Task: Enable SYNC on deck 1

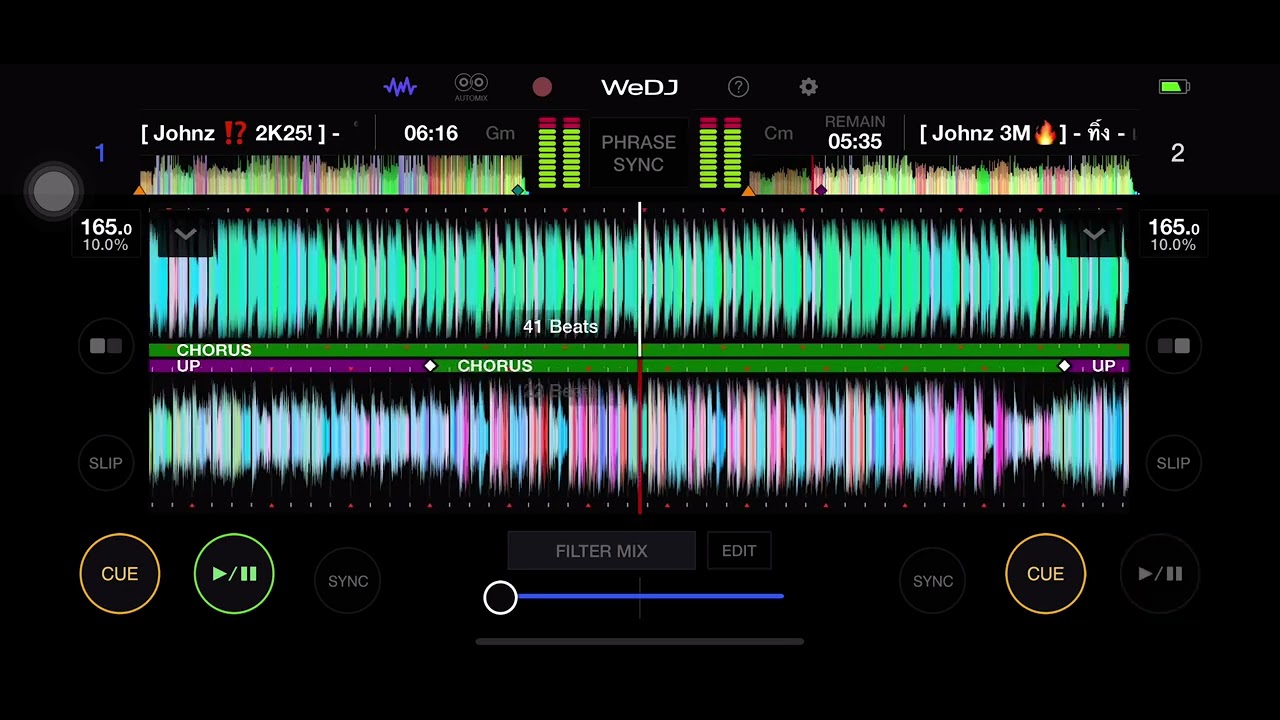Action: click(348, 581)
